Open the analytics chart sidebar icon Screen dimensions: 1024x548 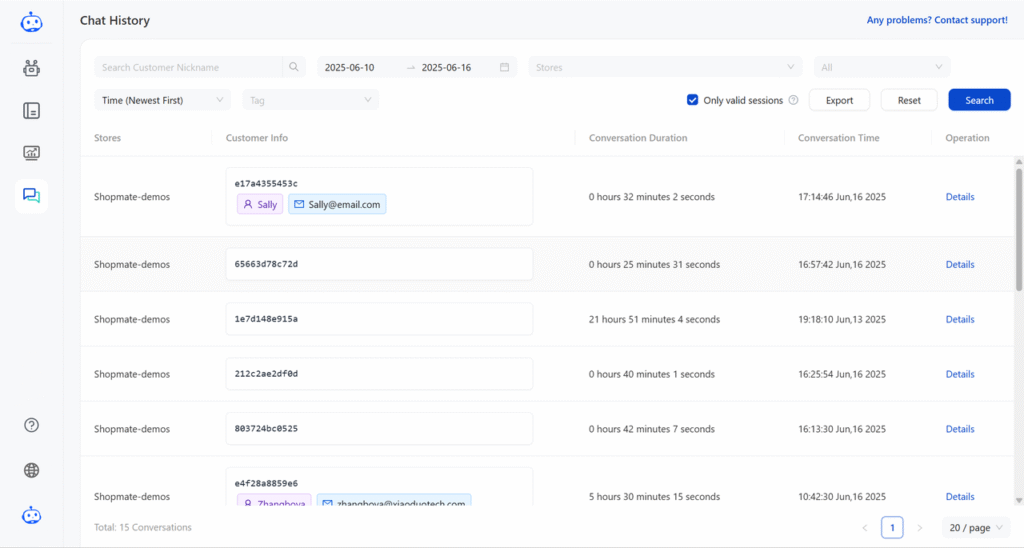[x=31, y=153]
